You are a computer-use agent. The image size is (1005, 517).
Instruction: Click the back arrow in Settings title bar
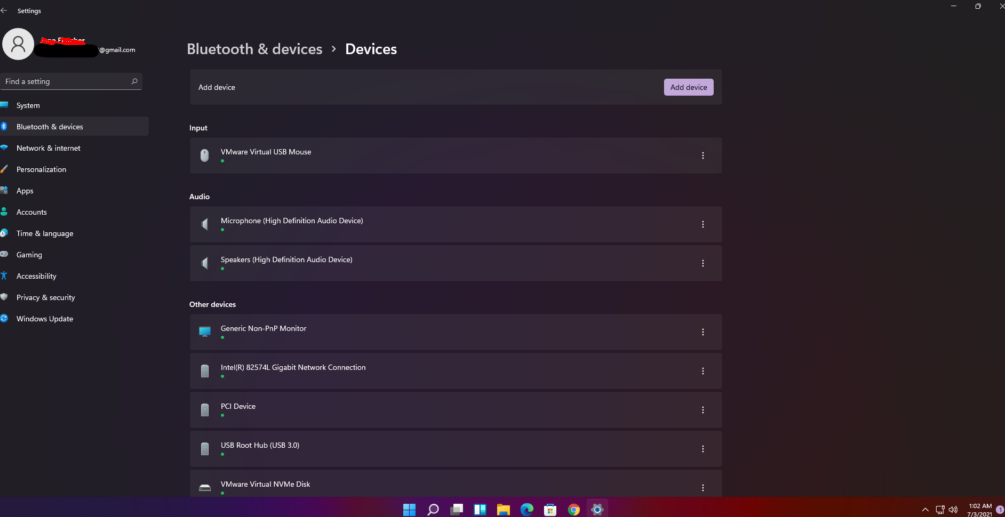coord(5,10)
